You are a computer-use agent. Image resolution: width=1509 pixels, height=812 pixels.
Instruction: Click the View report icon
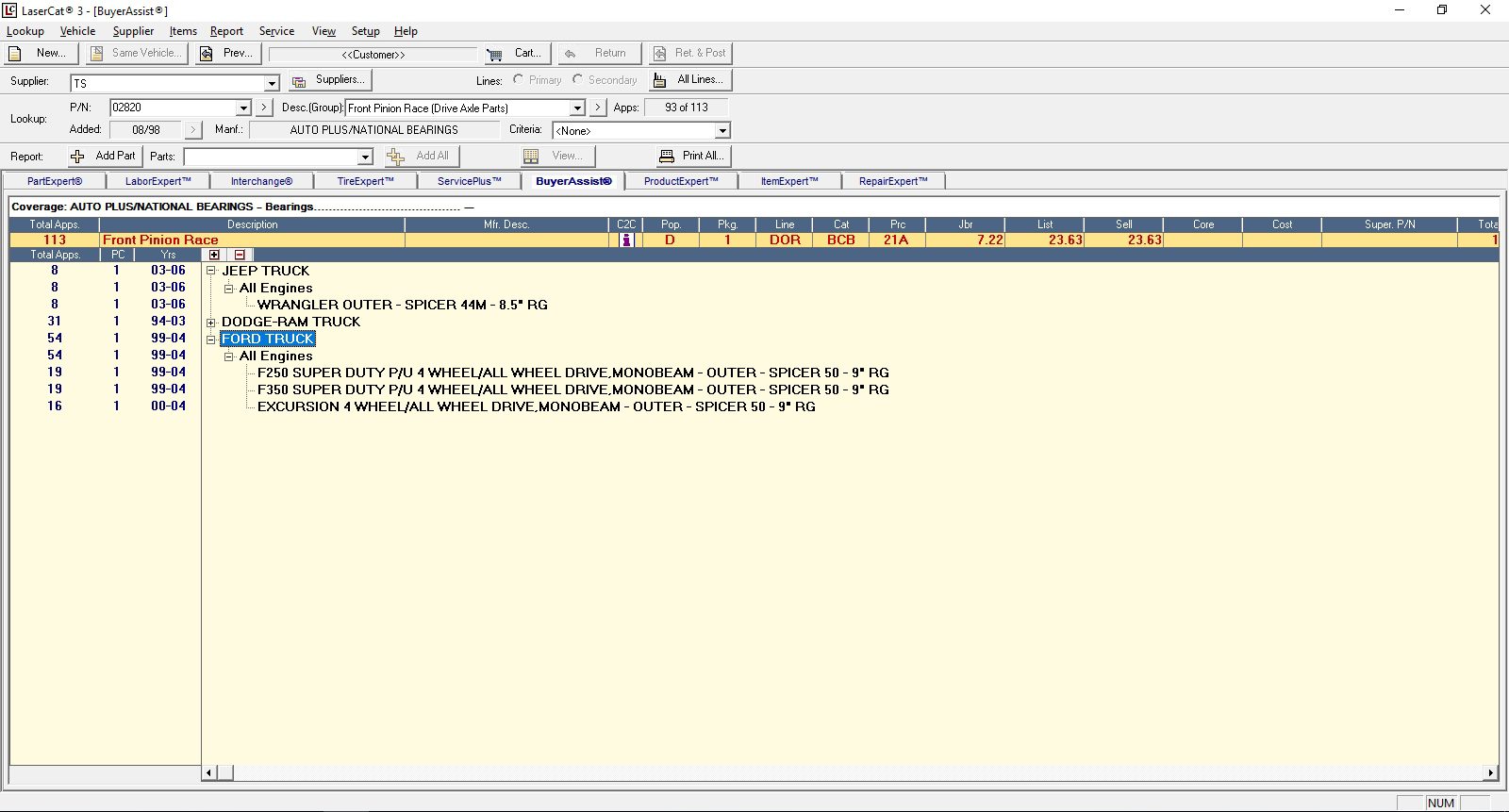coord(531,157)
